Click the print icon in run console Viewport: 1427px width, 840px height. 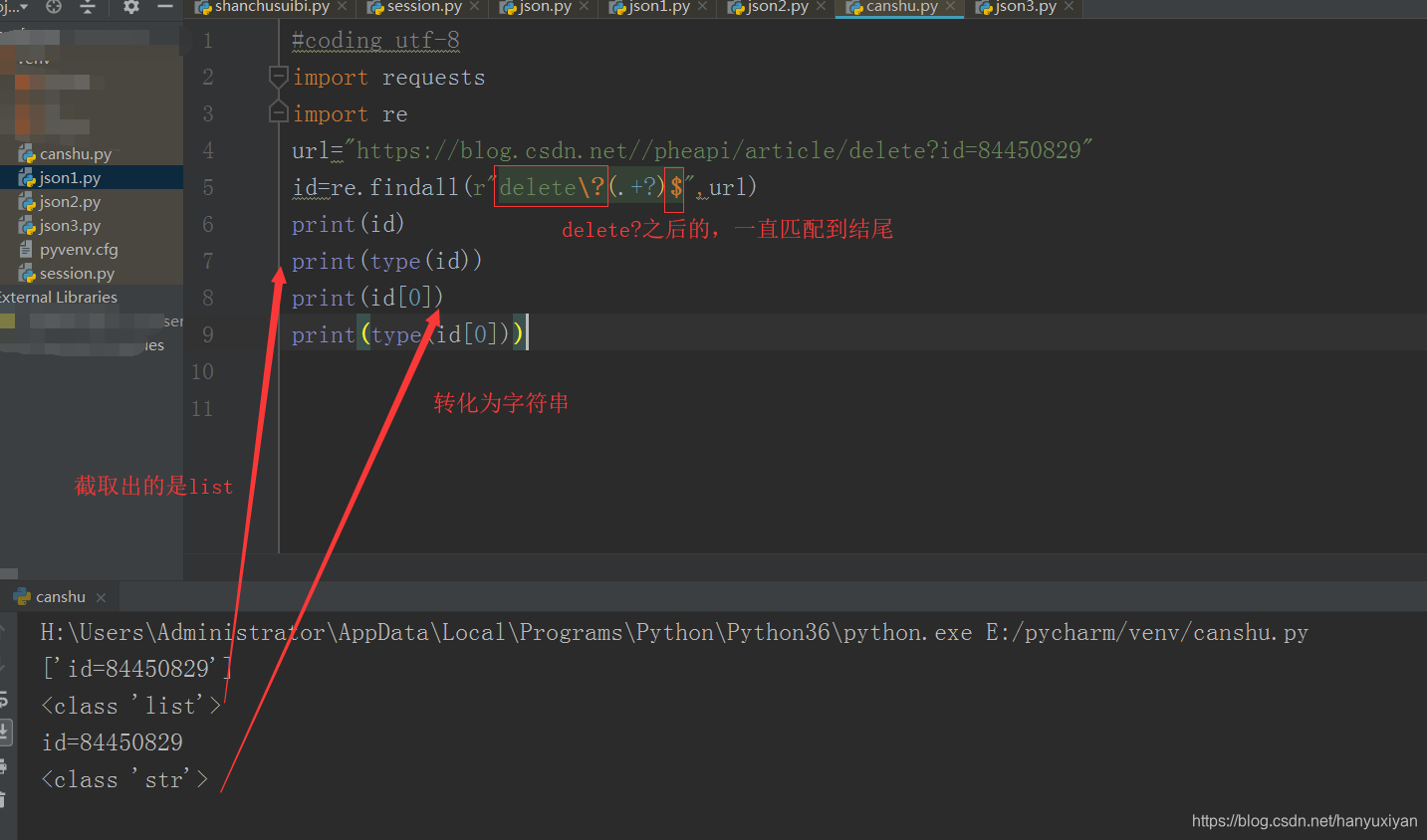tap(4, 766)
